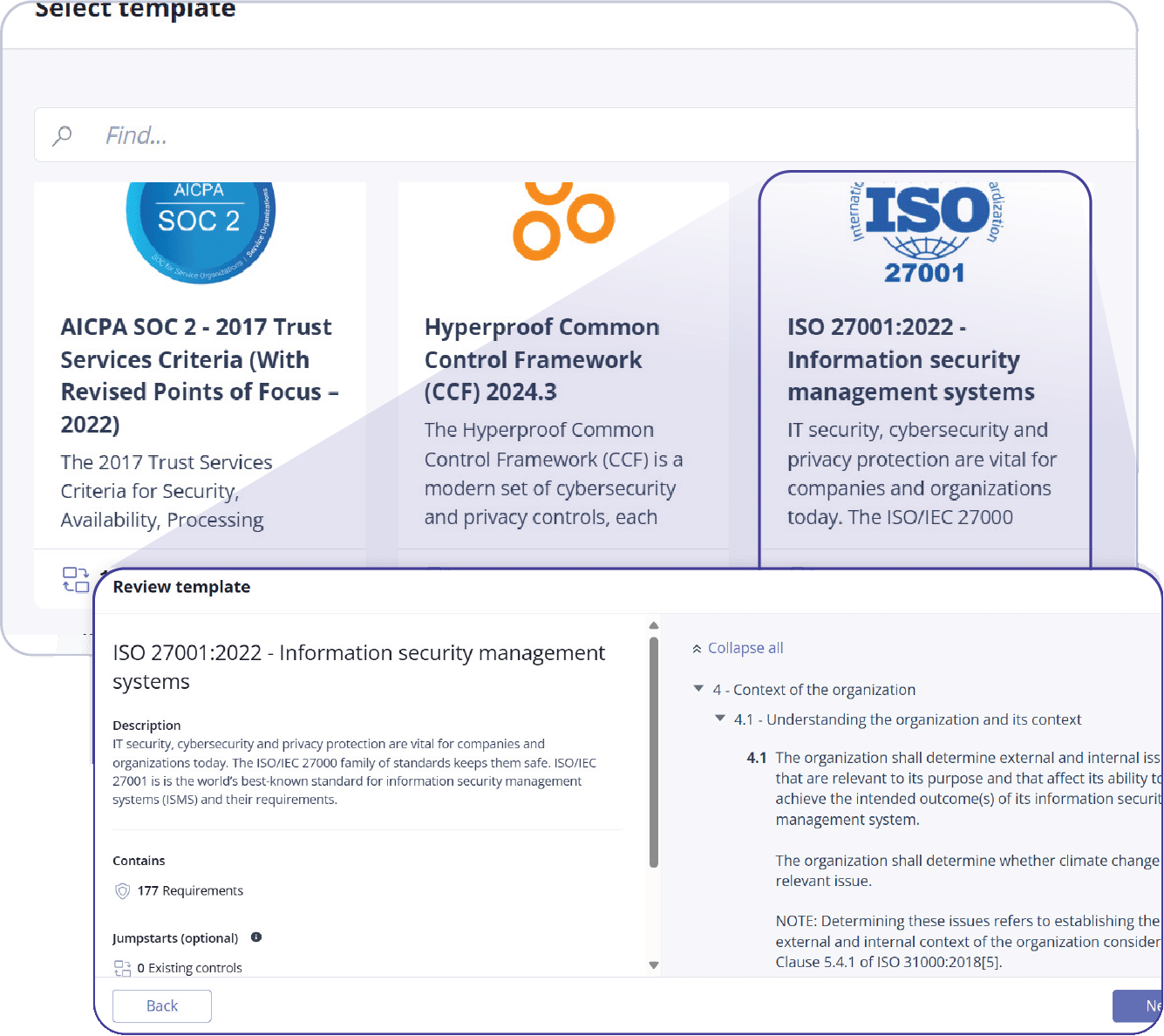Click the controls icon under the SOC 2 card
The height and width of the screenshot is (1036, 1164).
point(76,580)
